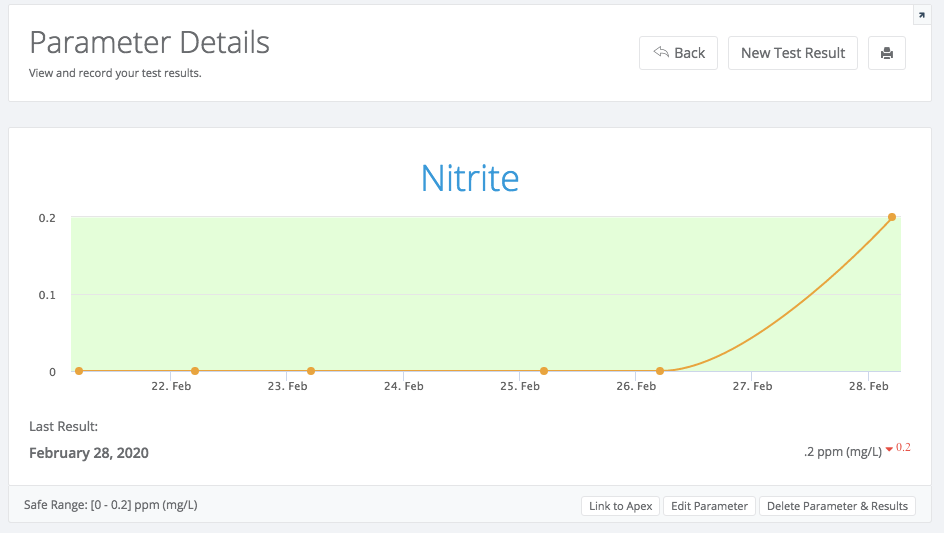Click the .2 ppm (mg/L) result value
This screenshot has width=944, height=533.
[x=842, y=452]
